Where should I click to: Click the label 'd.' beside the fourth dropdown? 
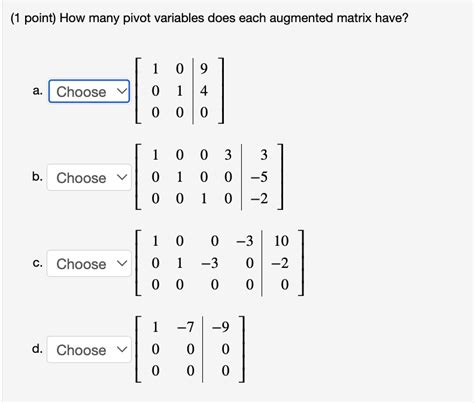coord(37,349)
